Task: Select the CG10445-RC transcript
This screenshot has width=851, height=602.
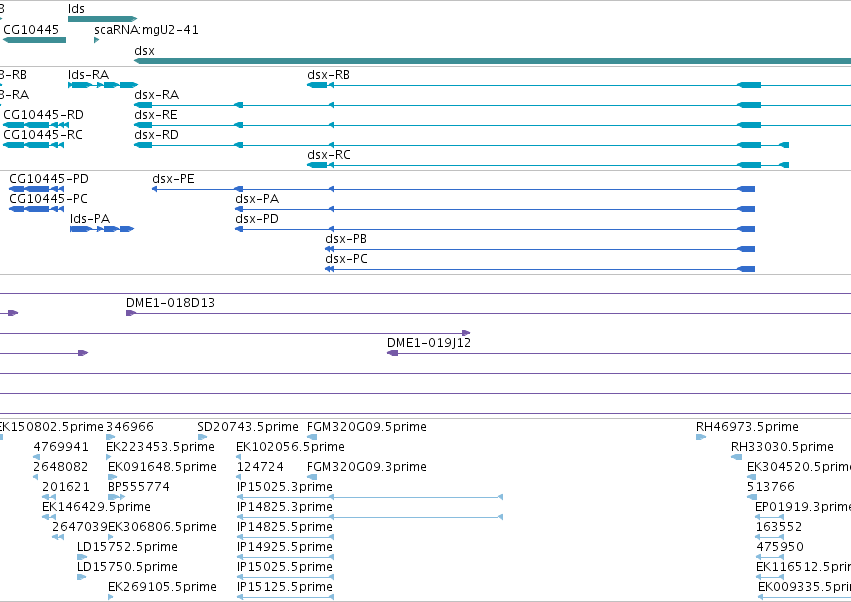Action: (34, 145)
